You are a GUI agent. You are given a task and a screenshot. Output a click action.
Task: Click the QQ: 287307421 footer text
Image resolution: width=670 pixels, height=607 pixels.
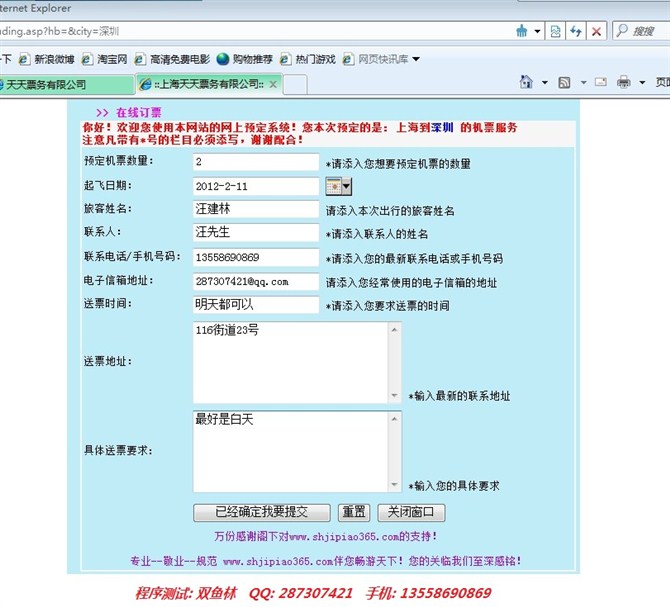[x=300, y=593]
